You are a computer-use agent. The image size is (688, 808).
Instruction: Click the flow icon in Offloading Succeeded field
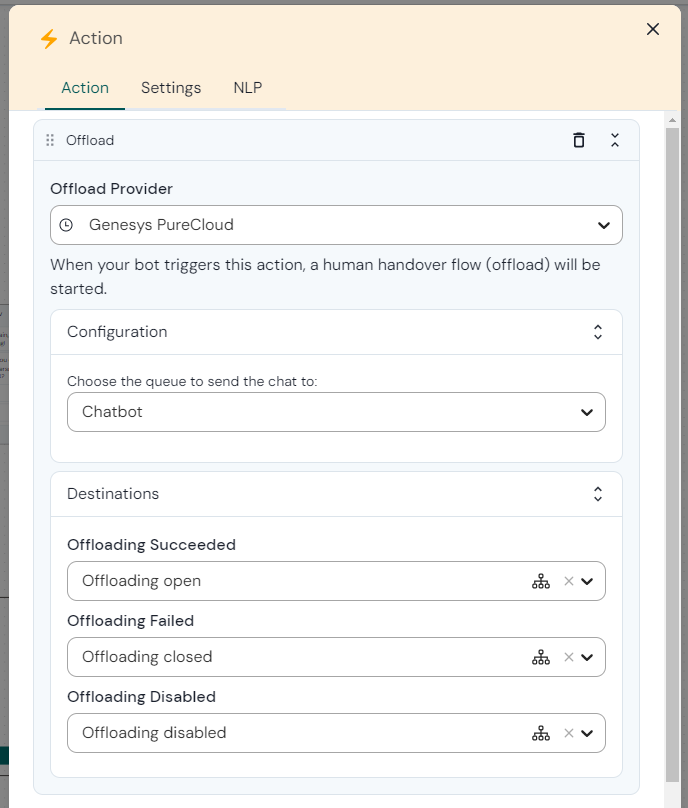(541, 581)
